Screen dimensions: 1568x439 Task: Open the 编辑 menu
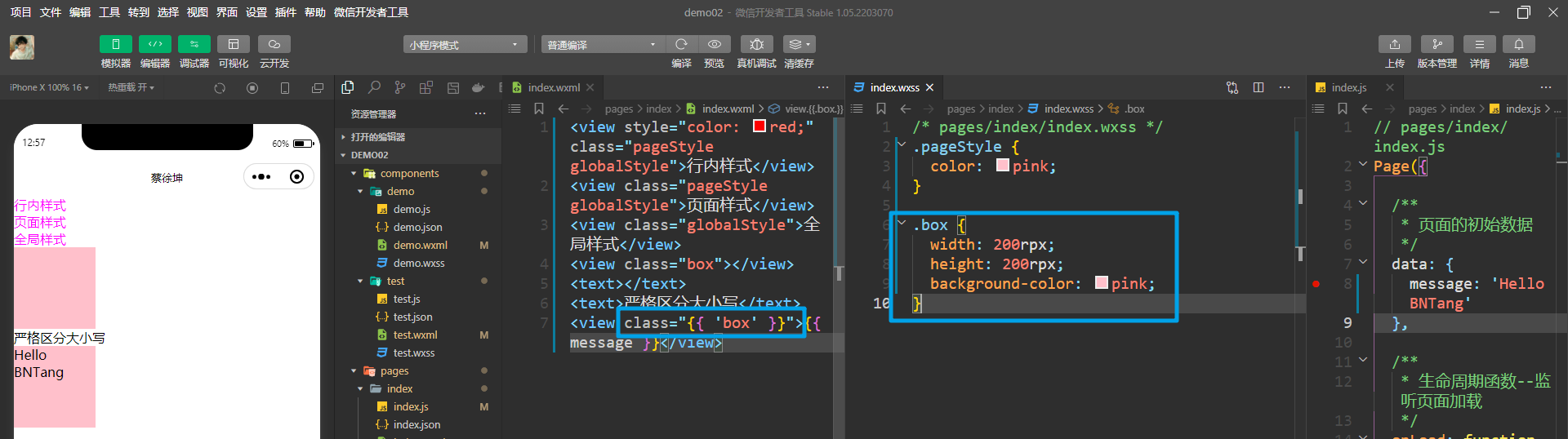80,12
